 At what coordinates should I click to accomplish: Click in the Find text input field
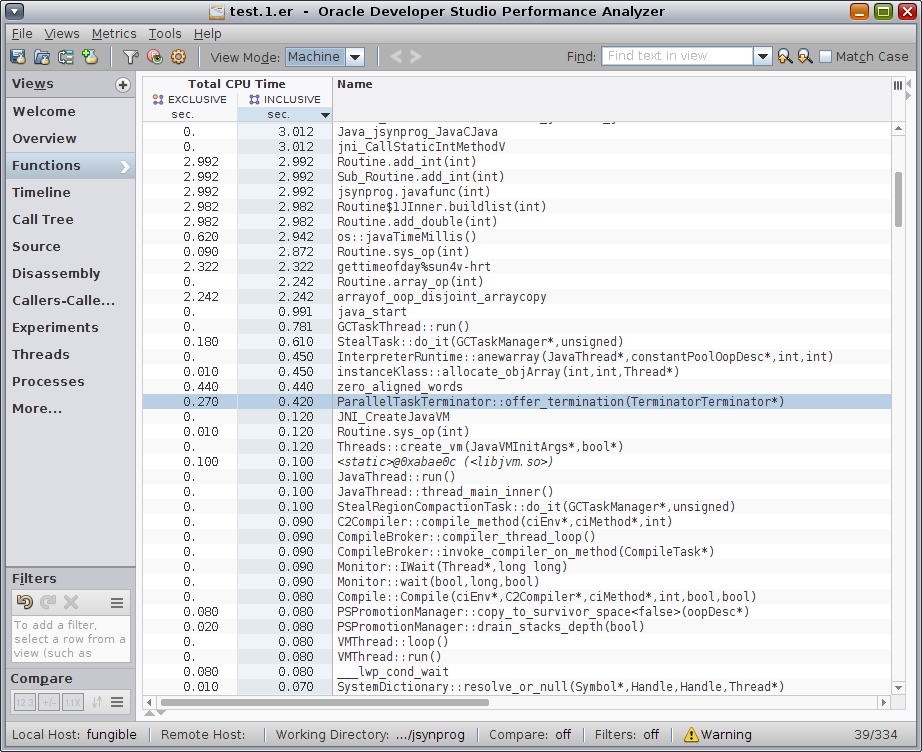(677, 56)
